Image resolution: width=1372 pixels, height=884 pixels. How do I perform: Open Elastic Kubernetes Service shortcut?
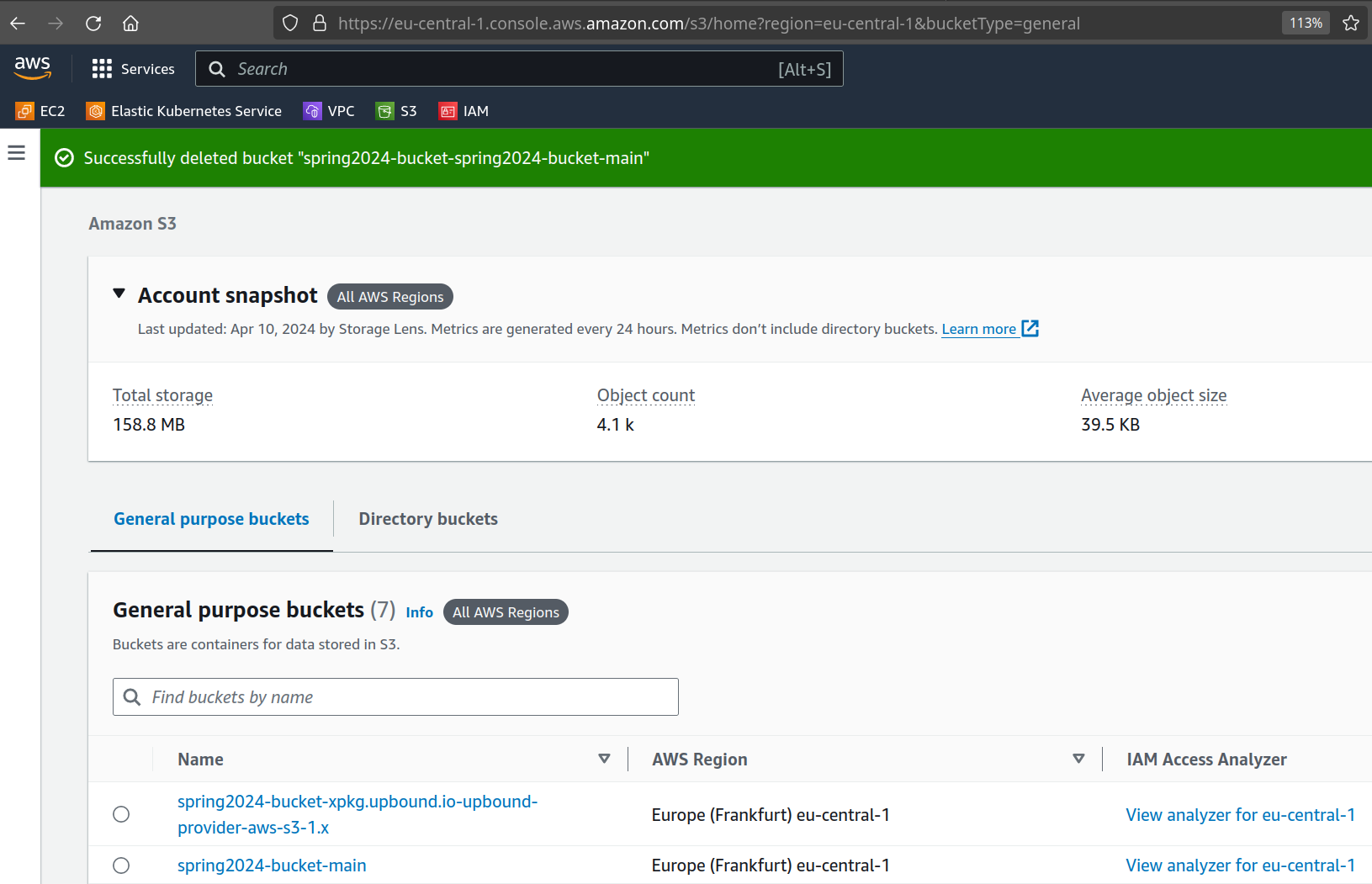point(184,111)
